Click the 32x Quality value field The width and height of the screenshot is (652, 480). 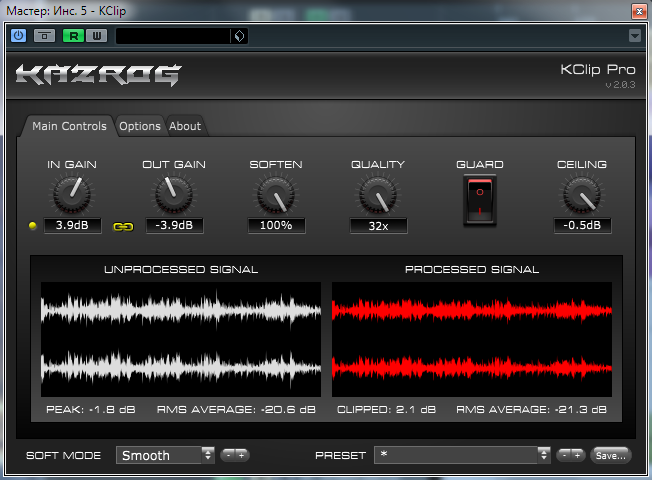tap(378, 225)
